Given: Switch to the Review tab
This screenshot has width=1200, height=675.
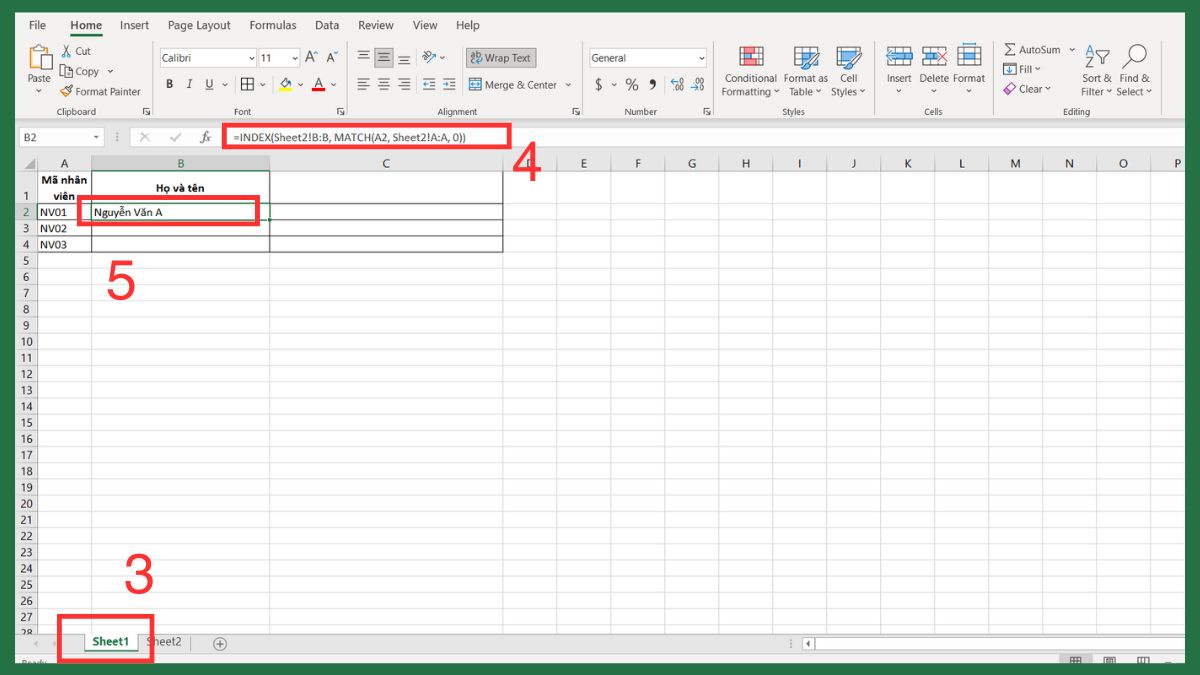Looking at the screenshot, I should pos(376,25).
